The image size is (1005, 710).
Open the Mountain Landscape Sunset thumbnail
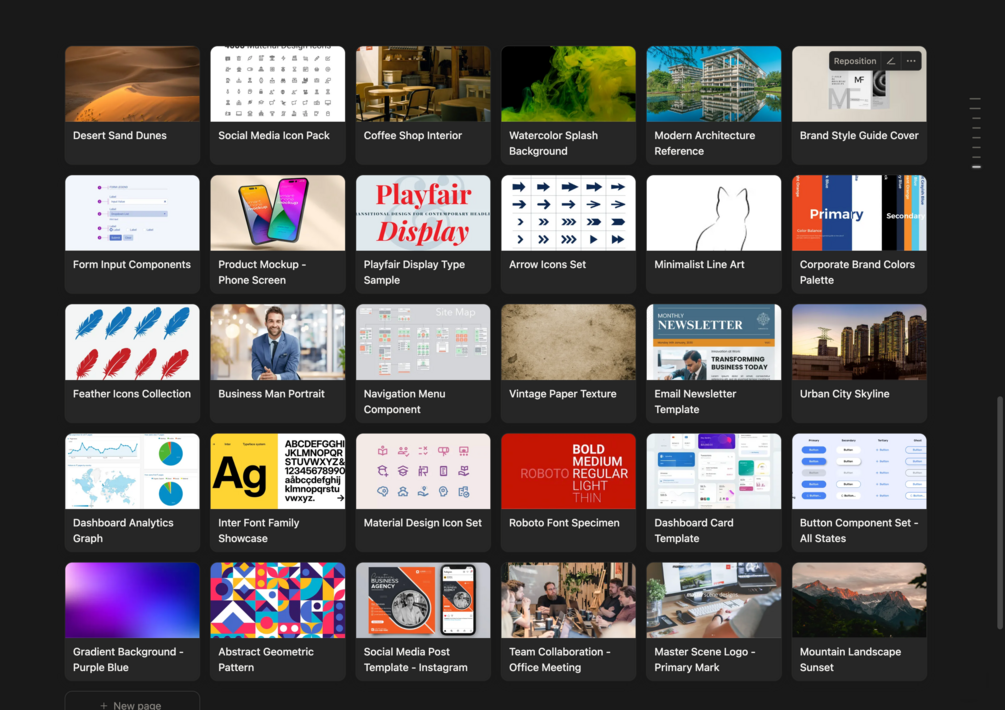(860, 600)
